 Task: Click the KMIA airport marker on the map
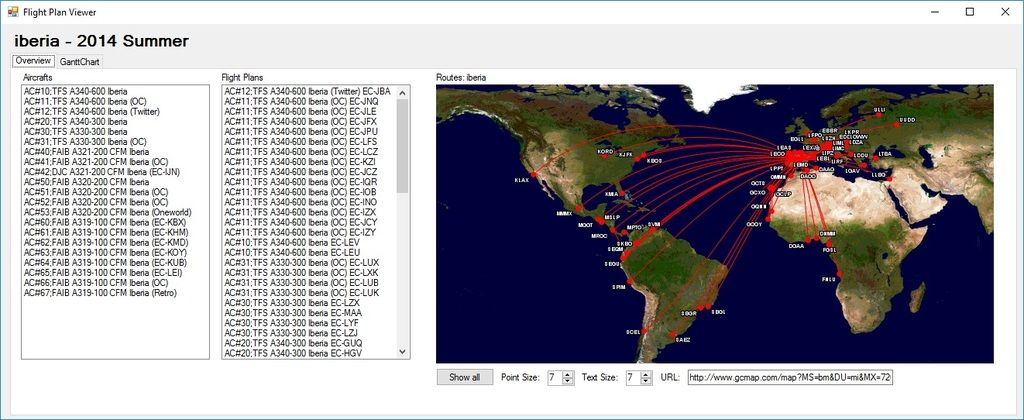620,194
